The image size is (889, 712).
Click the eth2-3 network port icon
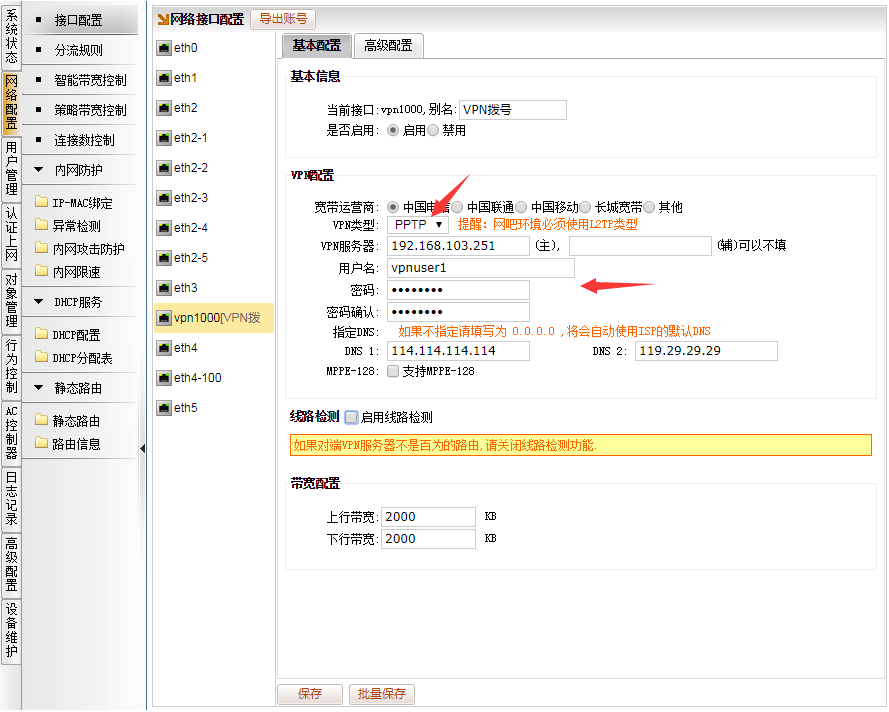pos(164,198)
